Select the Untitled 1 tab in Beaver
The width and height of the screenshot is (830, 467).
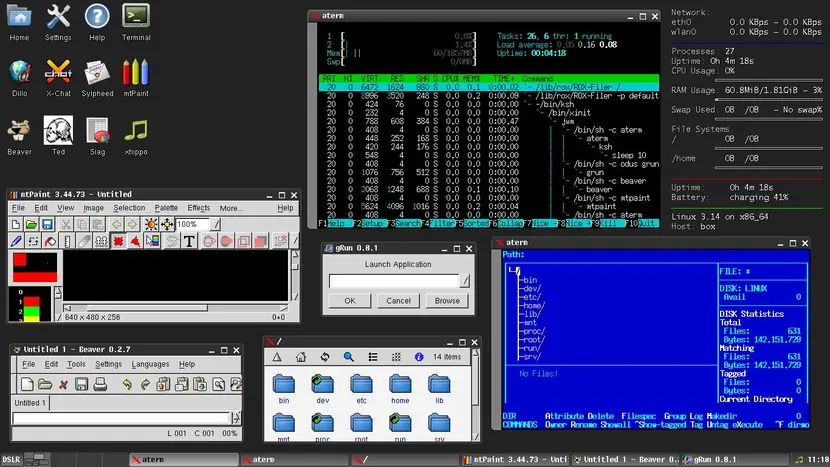(30, 403)
